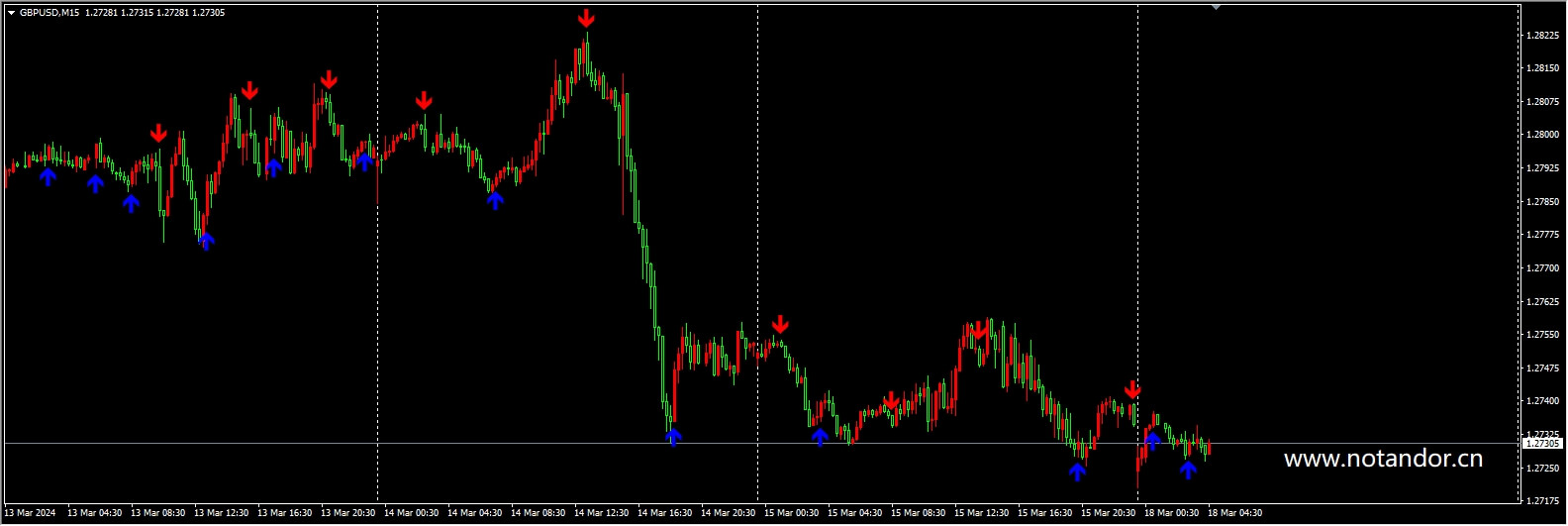Image resolution: width=1568 pixels, height=526 pixels.
Task: Click the gray chart shift triangle on the top border
Action: click(x=1216, y=7)
